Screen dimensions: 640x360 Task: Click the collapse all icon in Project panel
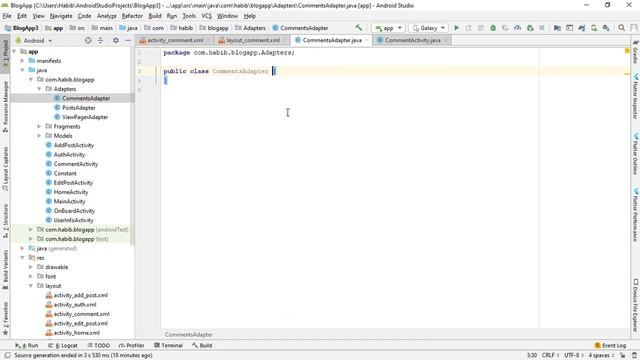point(100,40)
